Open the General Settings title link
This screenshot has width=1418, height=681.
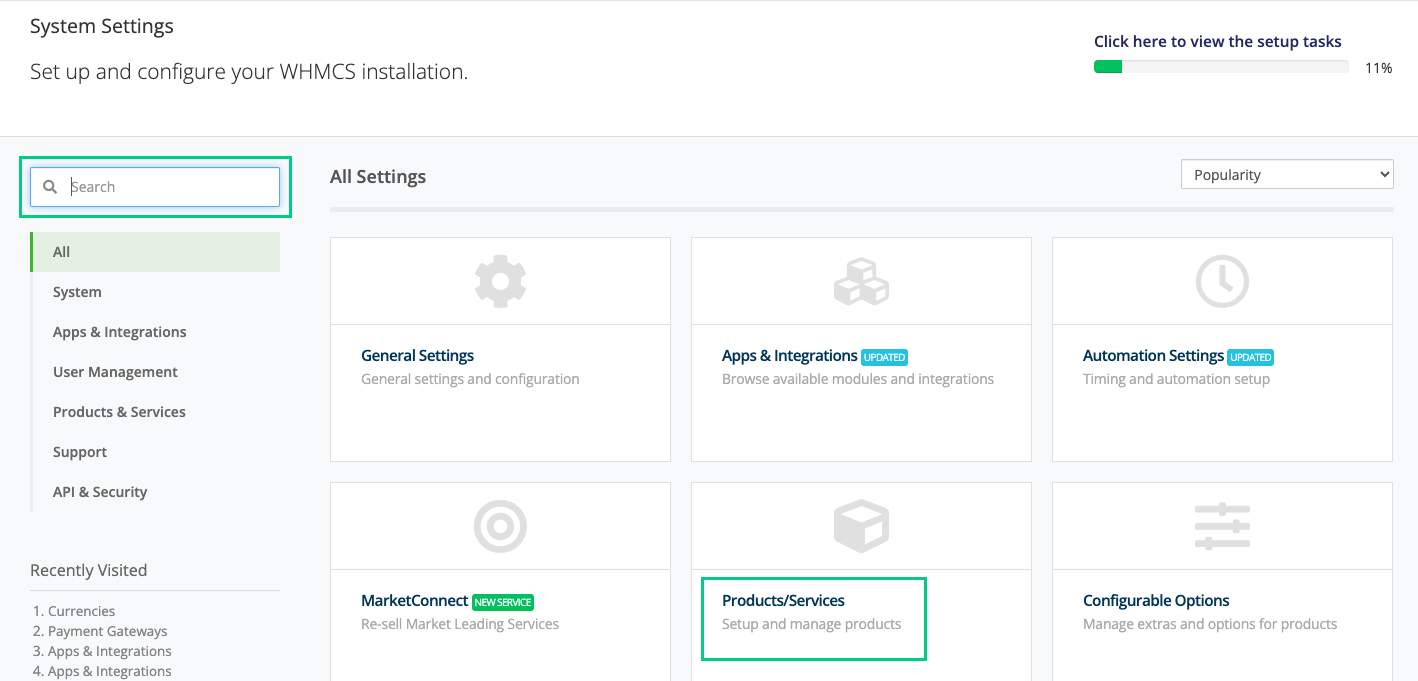pyautogui.click(x=417, y=355)
